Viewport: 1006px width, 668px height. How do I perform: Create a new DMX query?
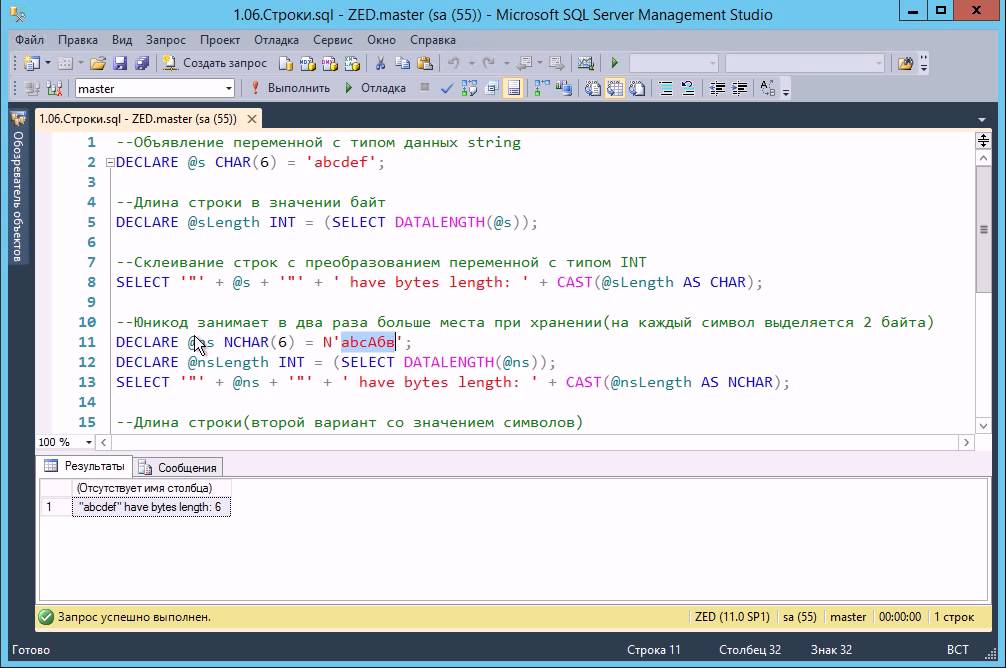coord(330,63)
